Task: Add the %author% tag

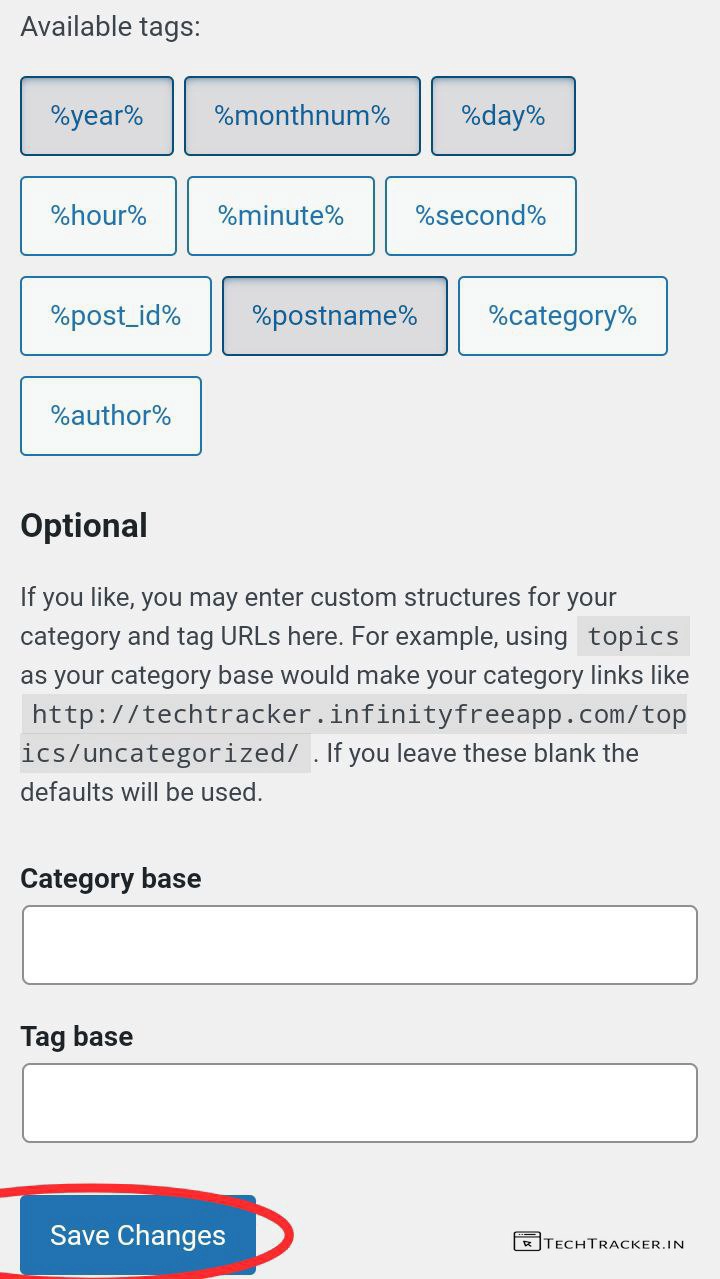Action: click(x=111, y=416)
